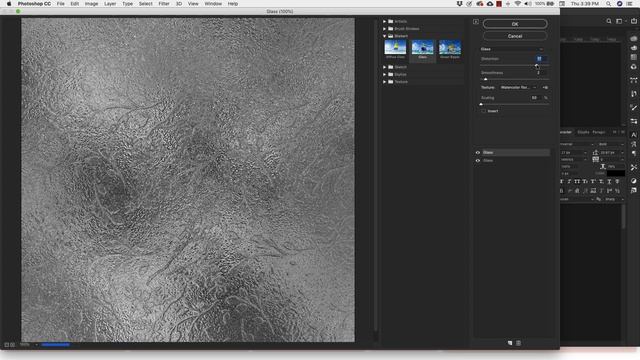Toggle All Caps in Character panel

[577, 182]
